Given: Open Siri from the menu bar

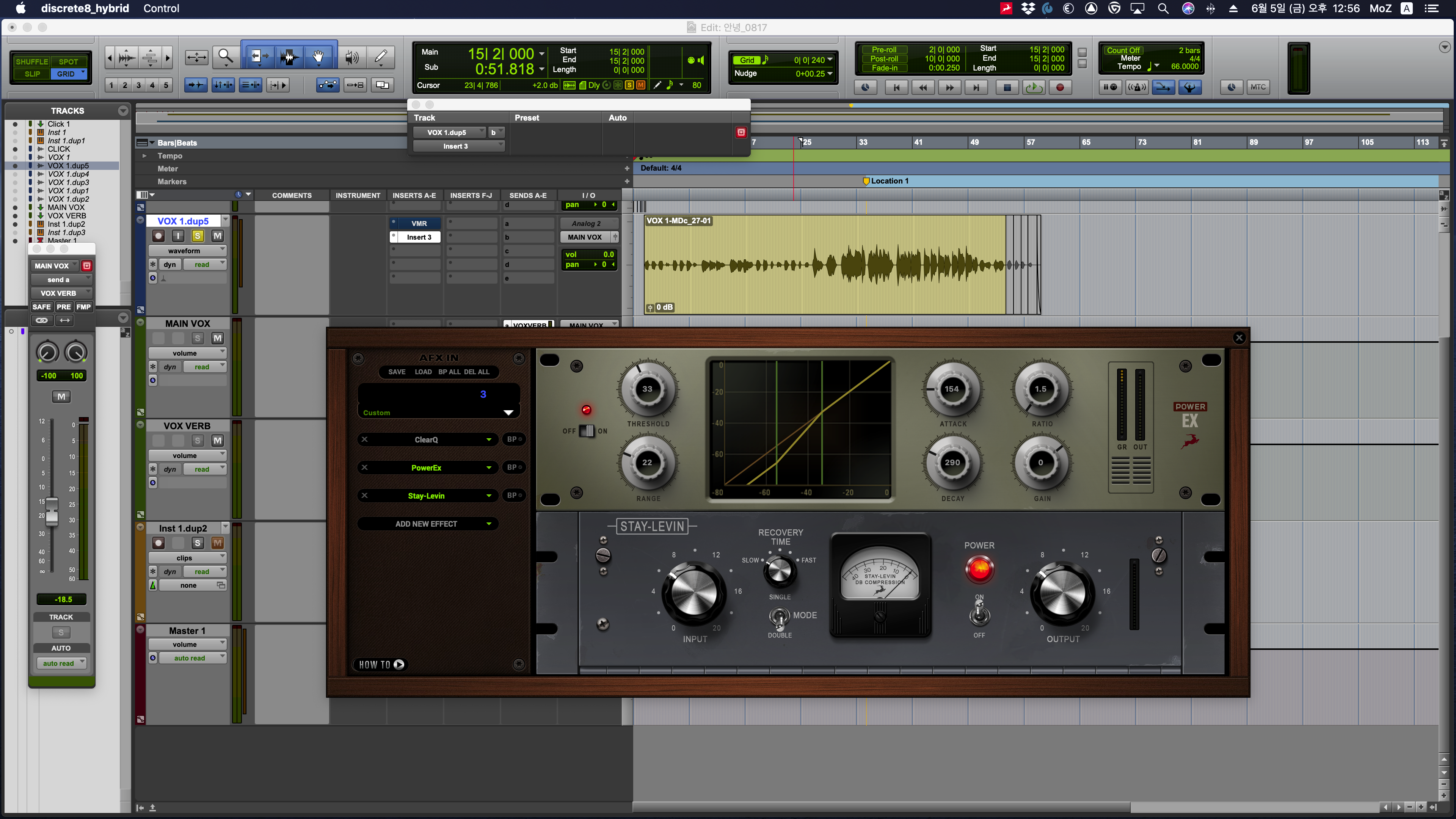Looking at the screenshot, I should tap(1188, 8).
